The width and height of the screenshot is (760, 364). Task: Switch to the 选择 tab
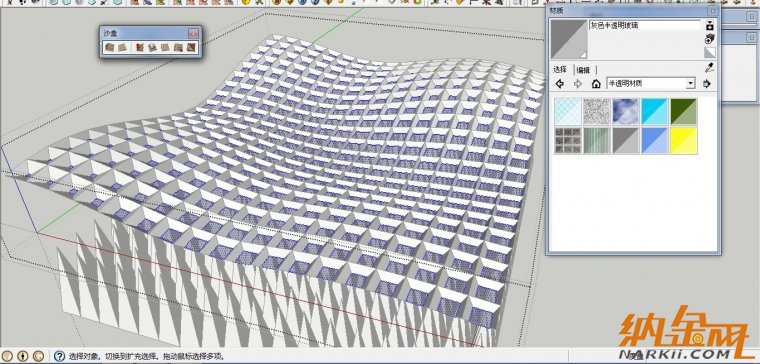click(560, 69)
